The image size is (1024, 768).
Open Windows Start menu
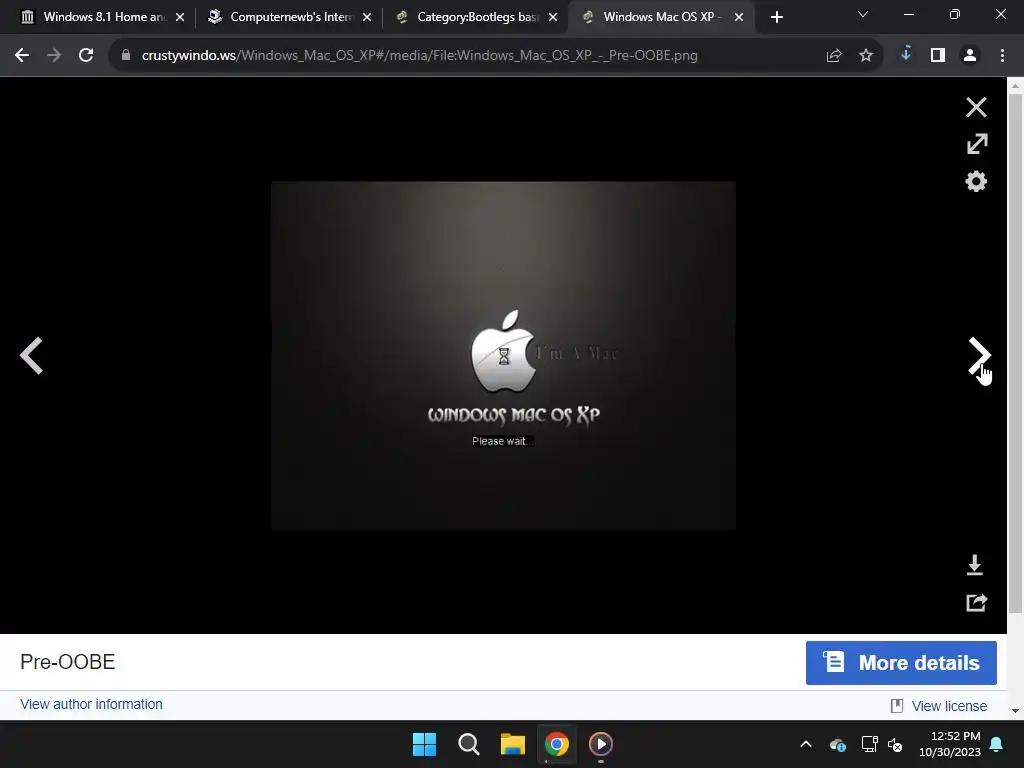pyautogui.click(x=424, y=744)
